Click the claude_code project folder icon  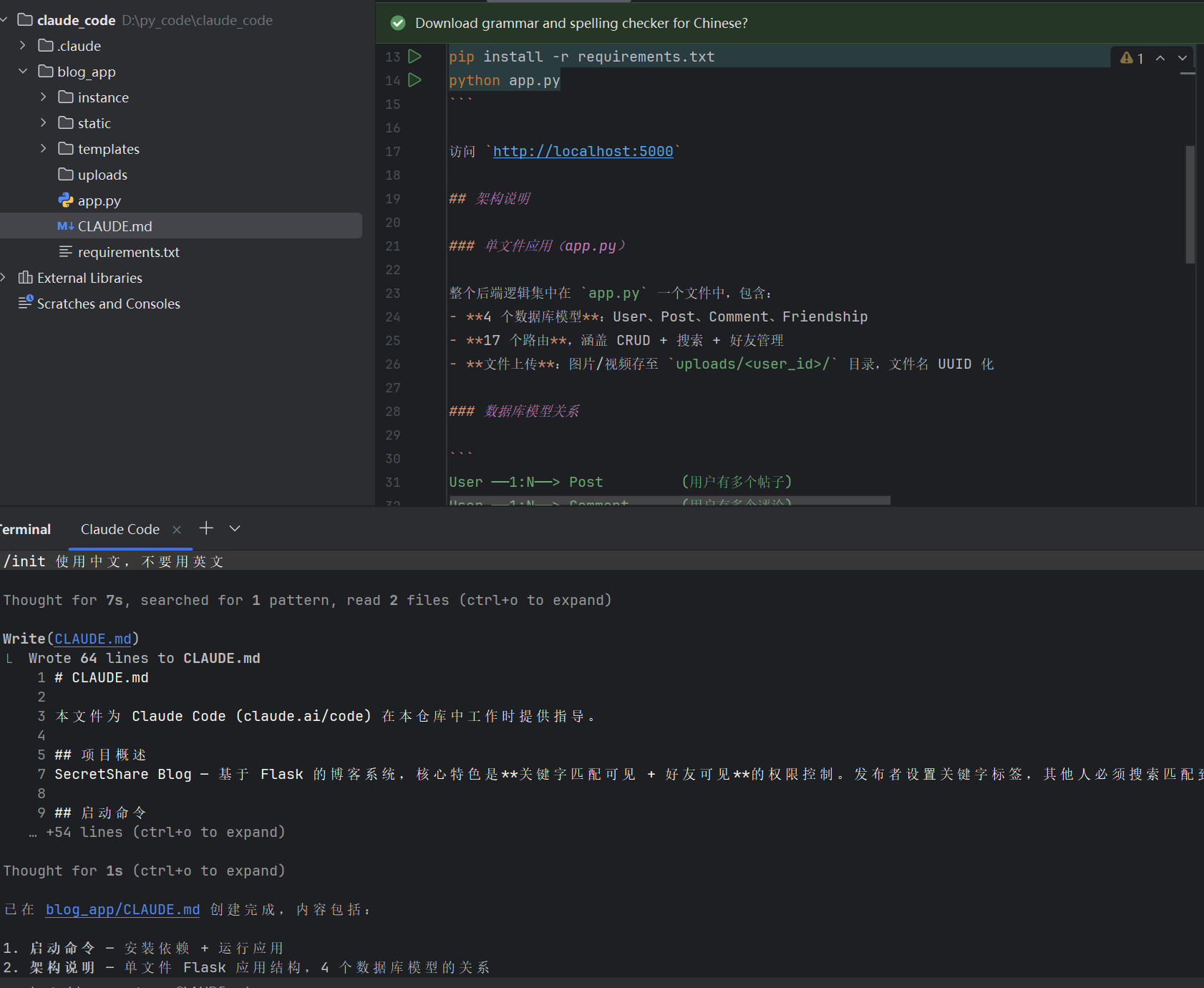tap(25, 19)
